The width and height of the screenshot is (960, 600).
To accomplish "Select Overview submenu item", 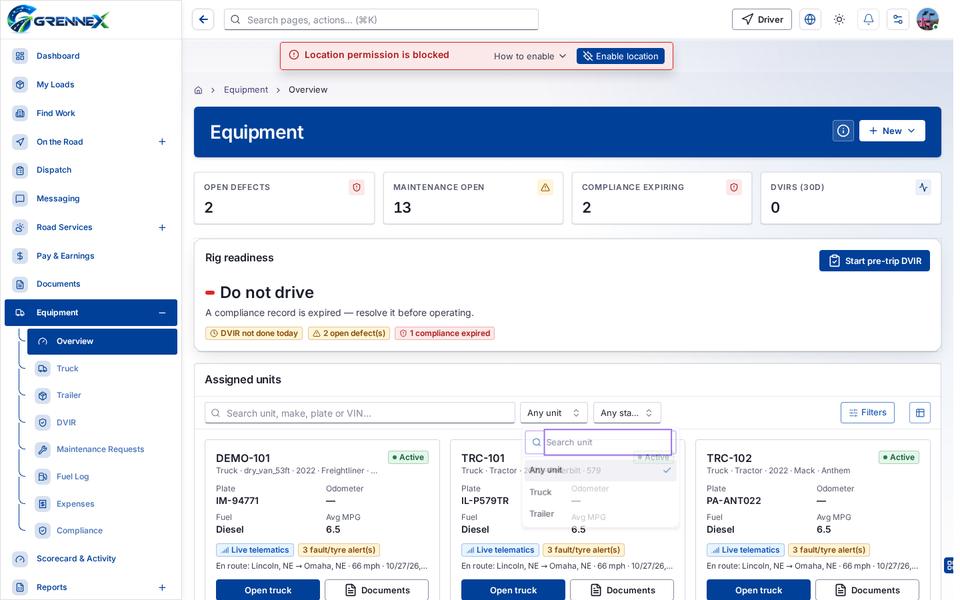I will 102,342.
